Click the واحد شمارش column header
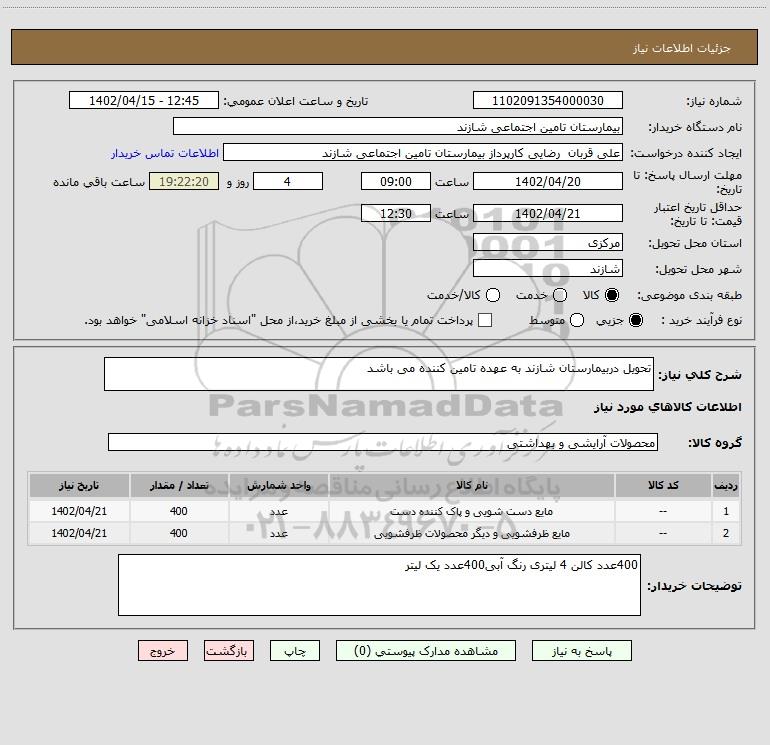Image resolution: width=770 pixels, height=745 pixels. pos(278,485)
